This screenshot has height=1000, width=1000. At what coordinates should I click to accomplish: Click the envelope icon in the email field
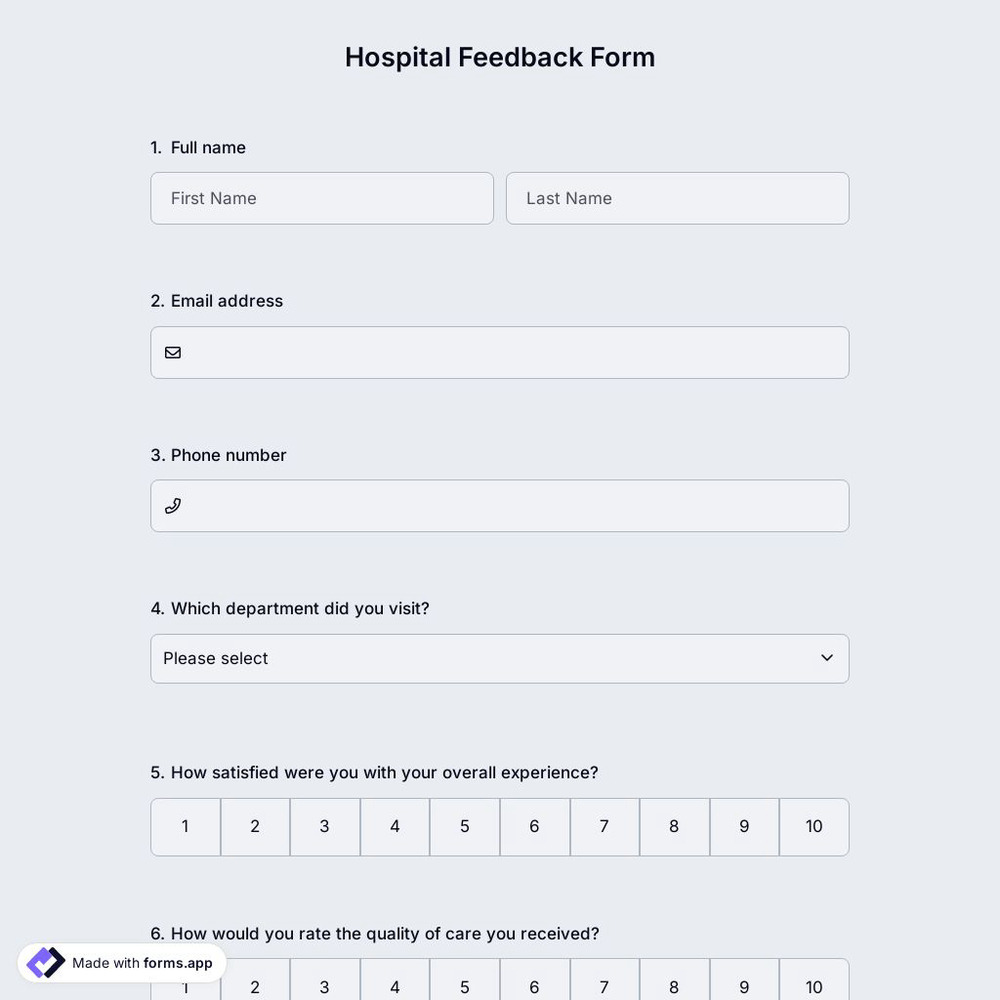pos(172,351)
